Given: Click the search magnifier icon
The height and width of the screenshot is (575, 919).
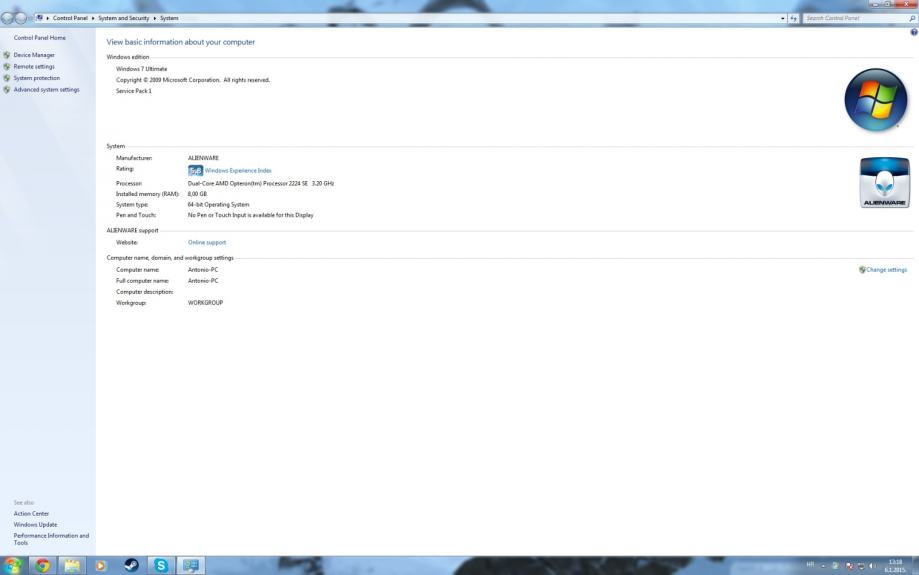Looking at the screenshot, I should pos(913,18).
